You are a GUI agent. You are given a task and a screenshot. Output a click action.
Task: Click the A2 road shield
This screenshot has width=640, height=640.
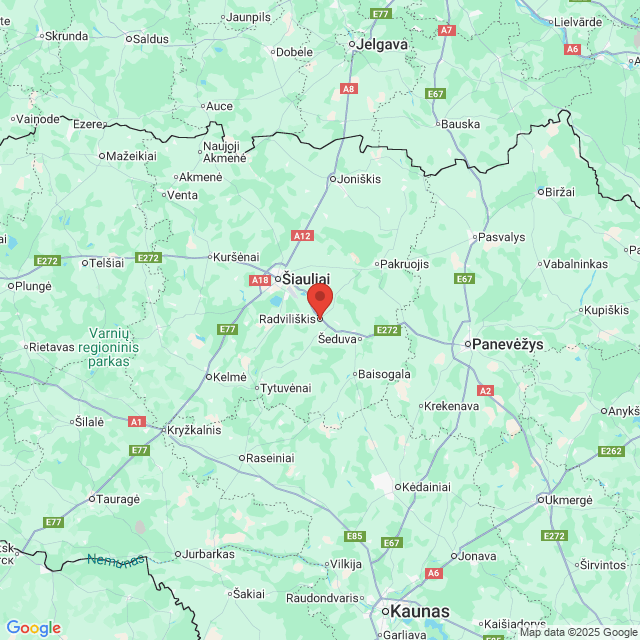click(485, 391)
